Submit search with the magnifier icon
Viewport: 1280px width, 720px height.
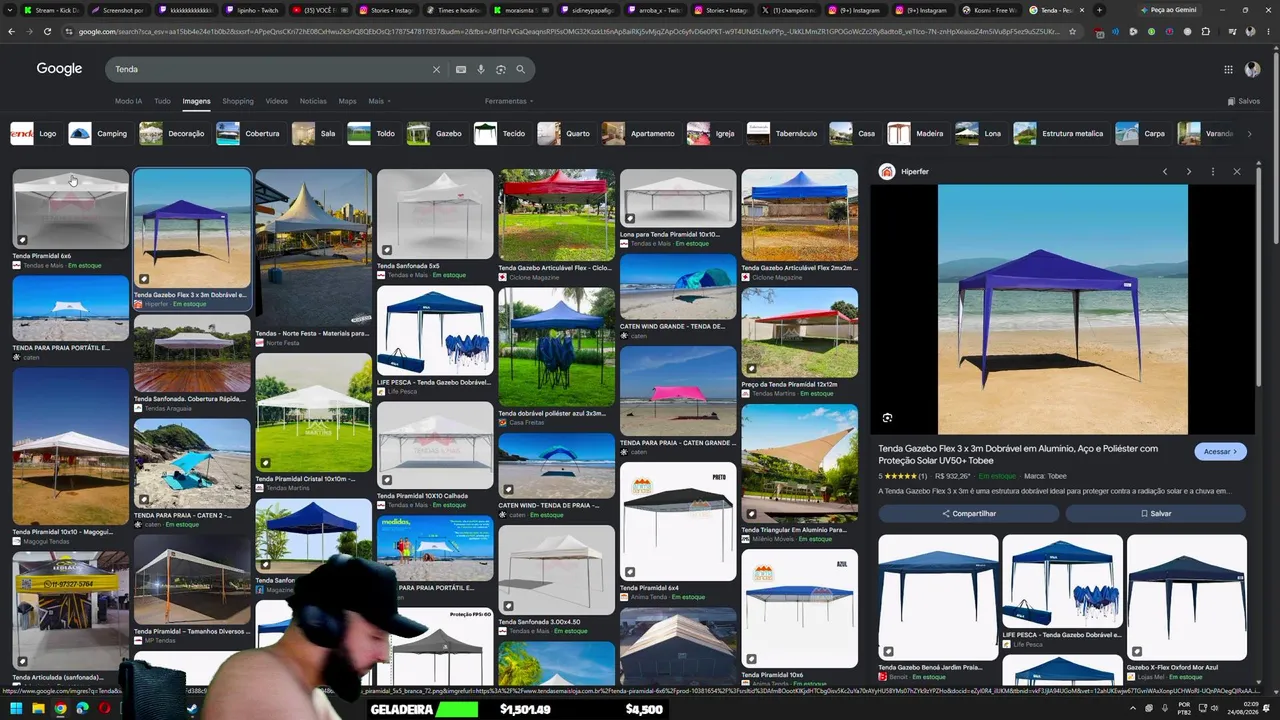(521, 69)
